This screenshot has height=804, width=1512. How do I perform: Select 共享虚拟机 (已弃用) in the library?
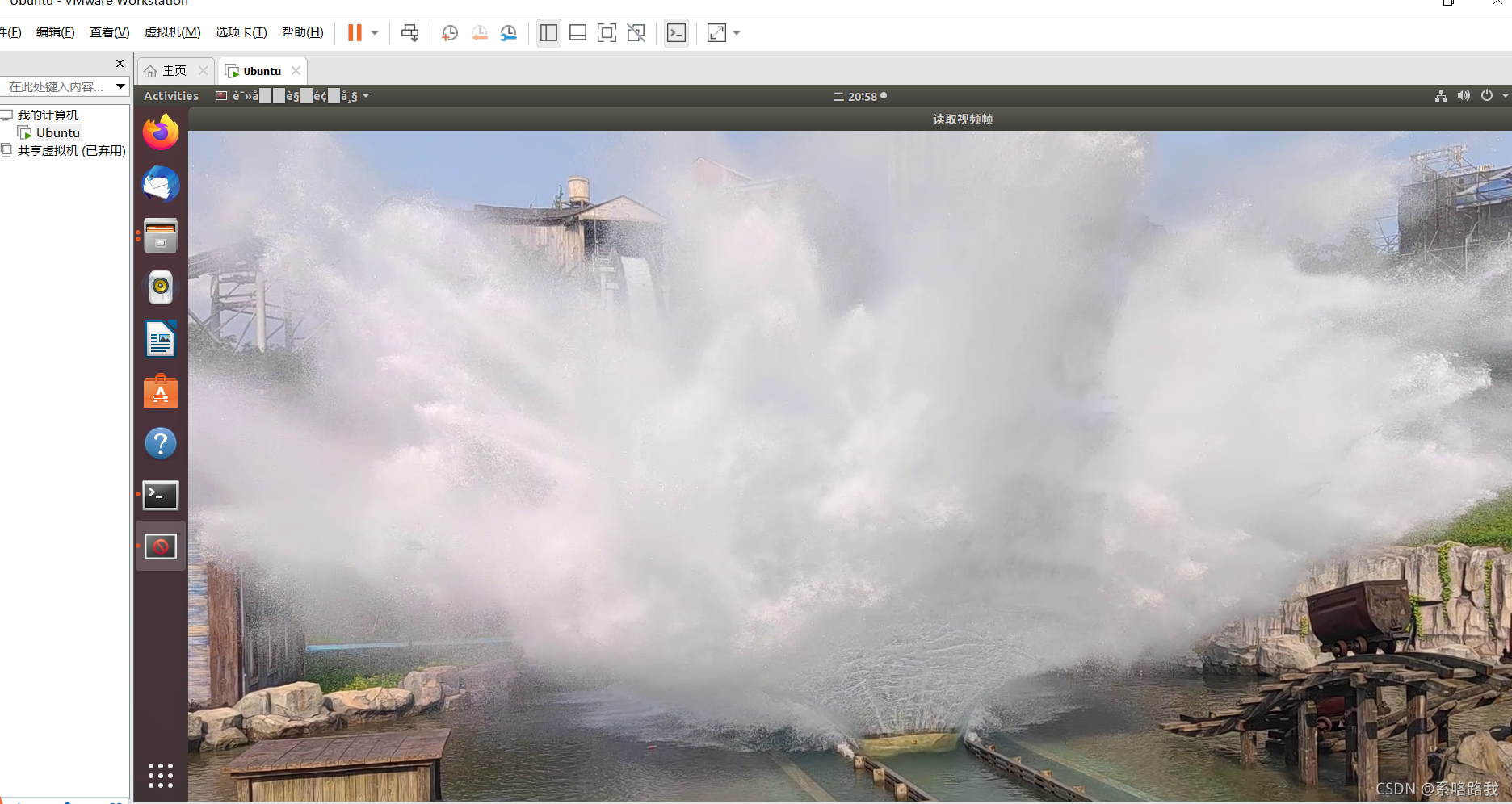[x=71, y=151]
